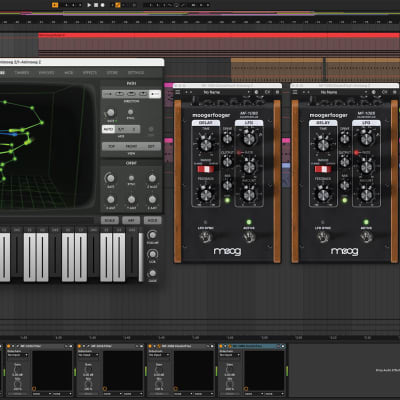The height and width of the screenshot is (400, 400).
Task: Toggle the ORBIT SYNC button
Action: click(131, 178)
